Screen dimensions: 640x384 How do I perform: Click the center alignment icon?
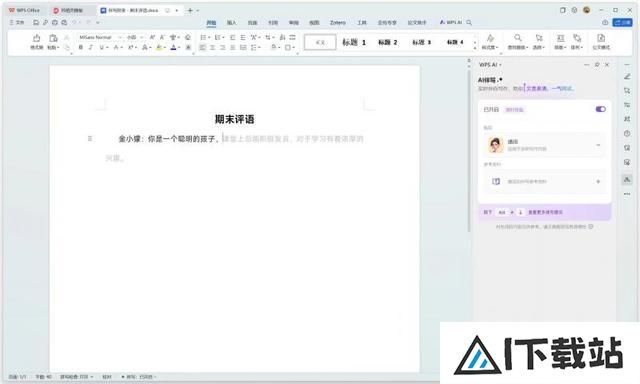pos(213,47)
